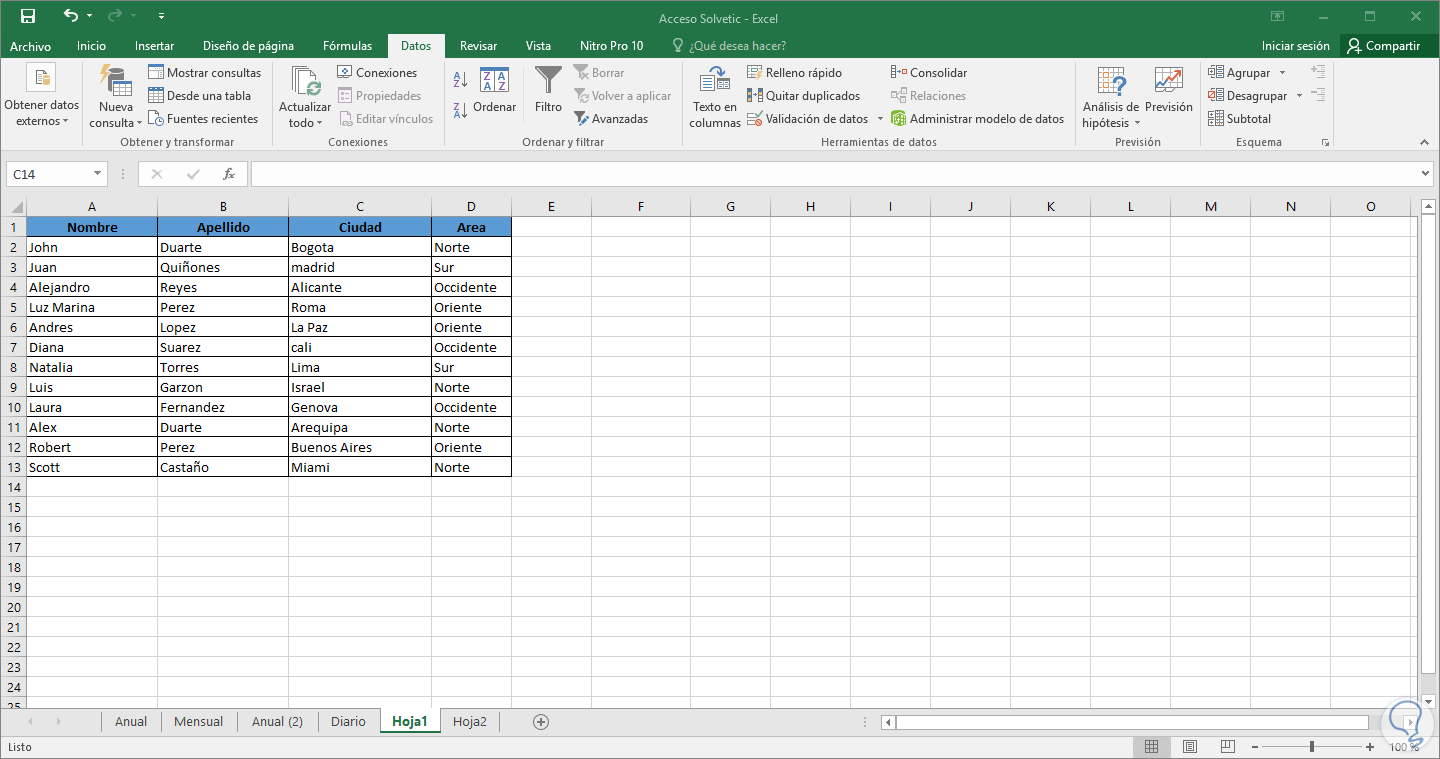Expand the formula bar

[x=1425, y=174]
